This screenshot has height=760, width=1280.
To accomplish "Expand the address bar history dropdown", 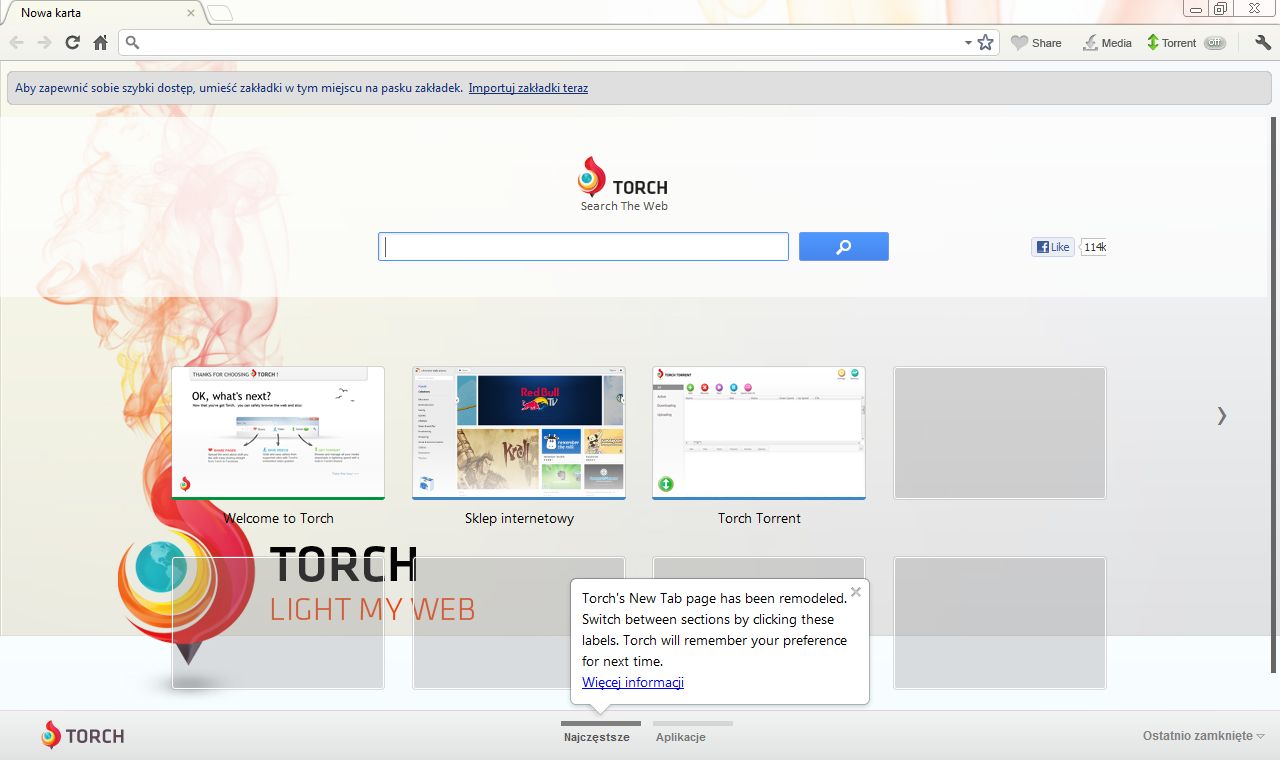I will (968, 43).
